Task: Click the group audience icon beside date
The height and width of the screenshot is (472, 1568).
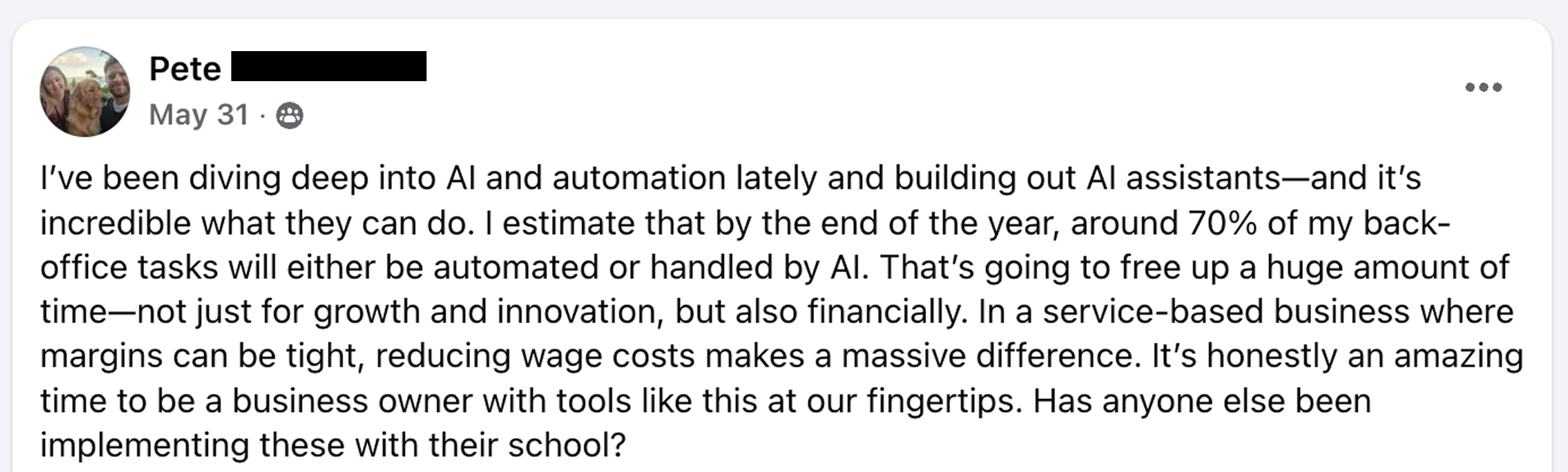Action: [290, 116]
